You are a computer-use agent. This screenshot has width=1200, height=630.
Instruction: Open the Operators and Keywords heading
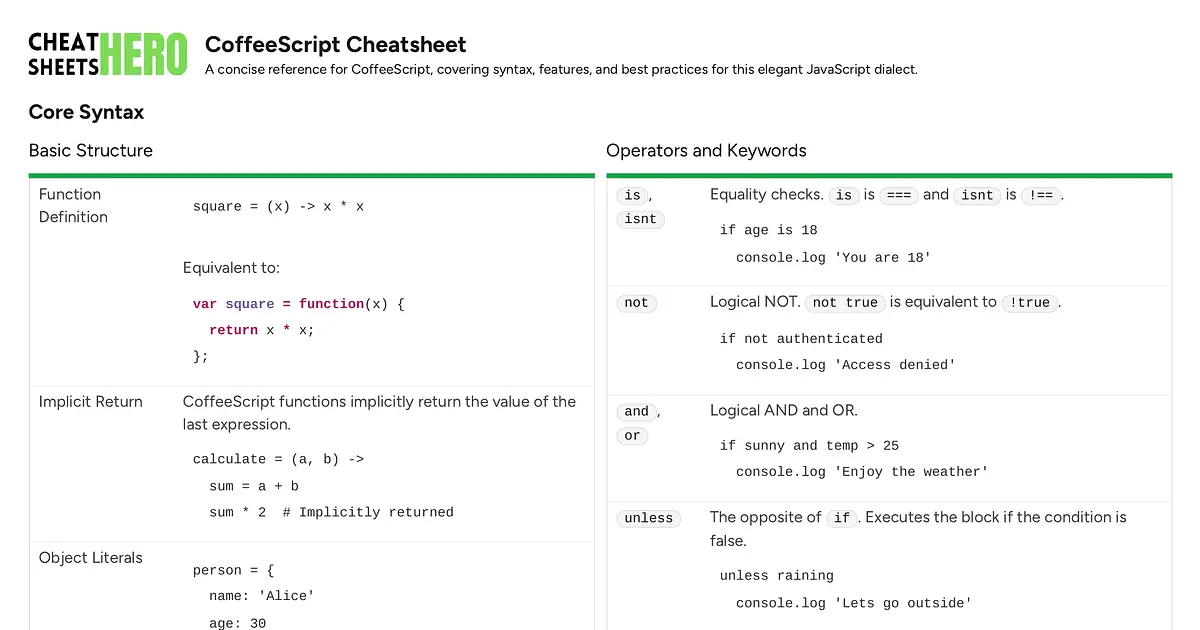click(x=706, y=151)
